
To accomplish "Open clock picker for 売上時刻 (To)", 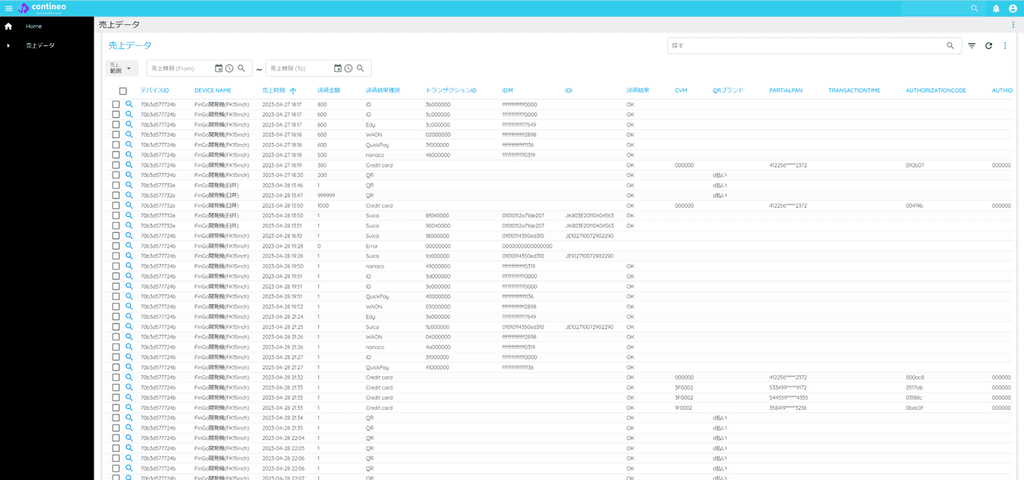I will click(x=348, y=68).
